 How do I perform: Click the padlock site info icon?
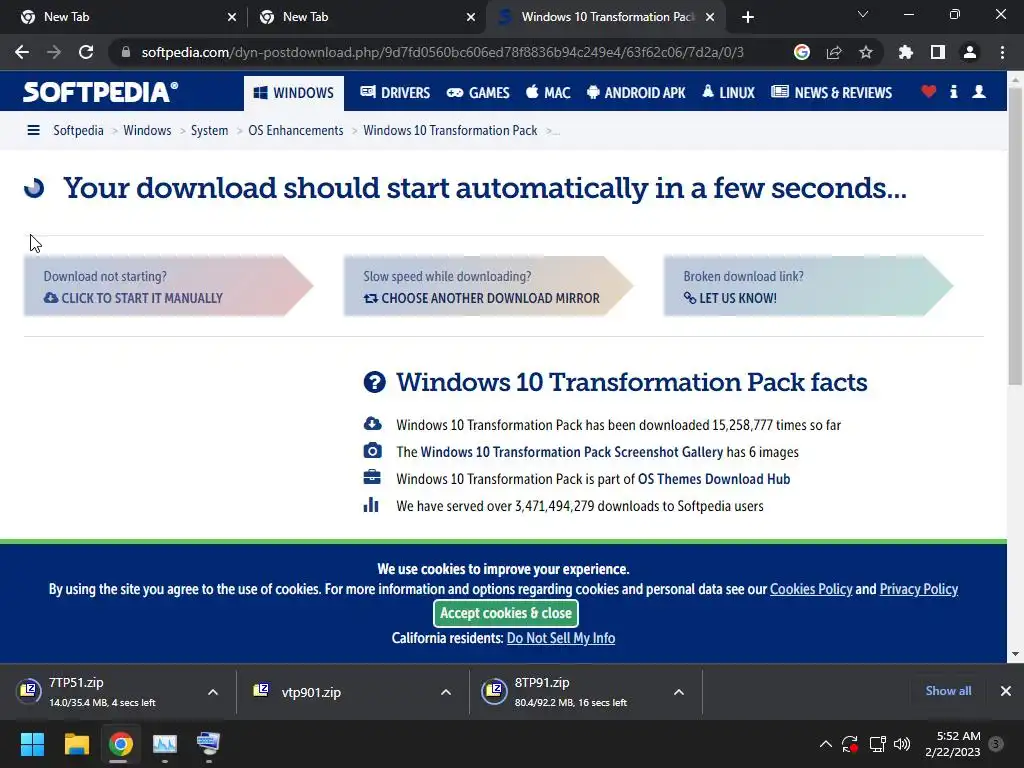coord(125,52)
